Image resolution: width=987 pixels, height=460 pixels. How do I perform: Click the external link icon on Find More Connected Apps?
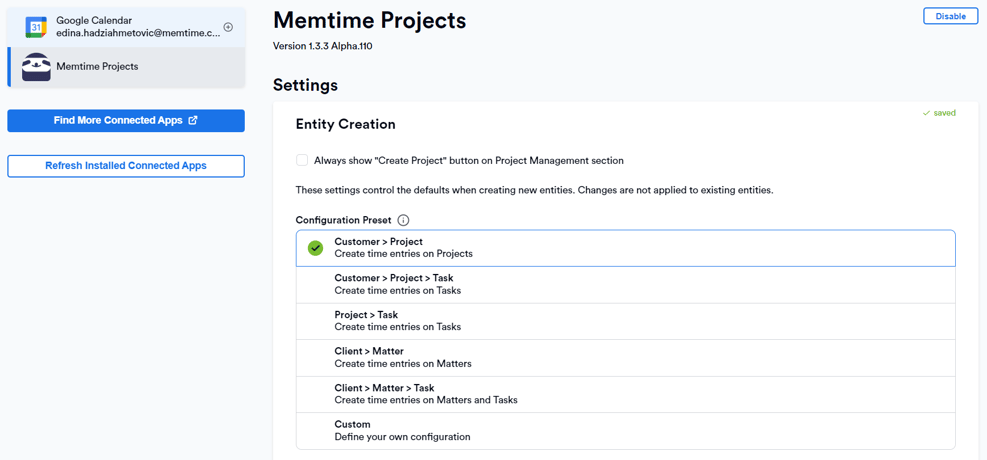[193, 120]
